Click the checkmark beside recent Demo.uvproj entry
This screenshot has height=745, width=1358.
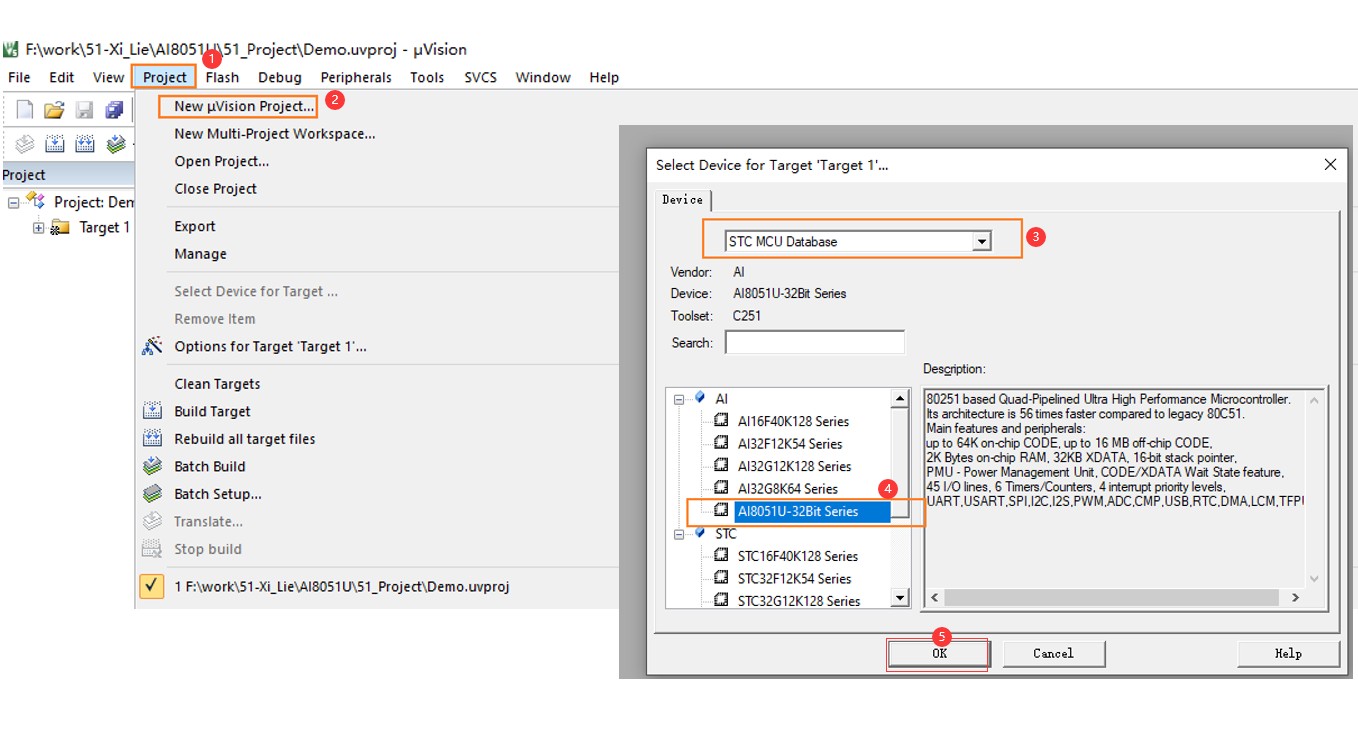(x=152, y=586)
